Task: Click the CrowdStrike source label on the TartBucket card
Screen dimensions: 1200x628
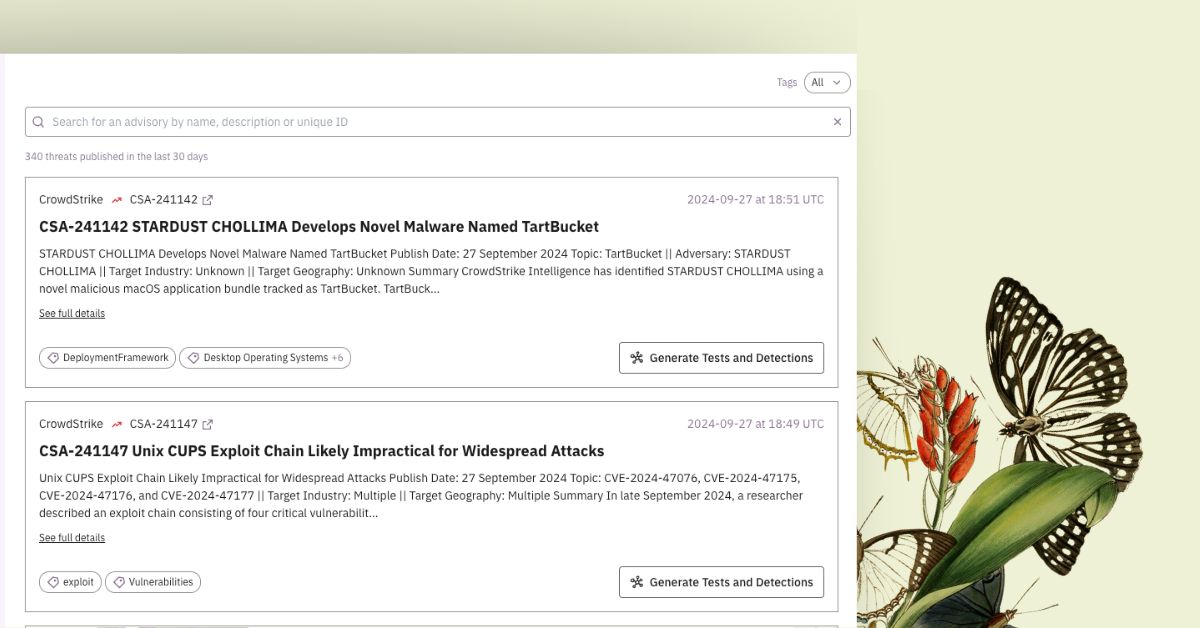Action: coord(71,200)
